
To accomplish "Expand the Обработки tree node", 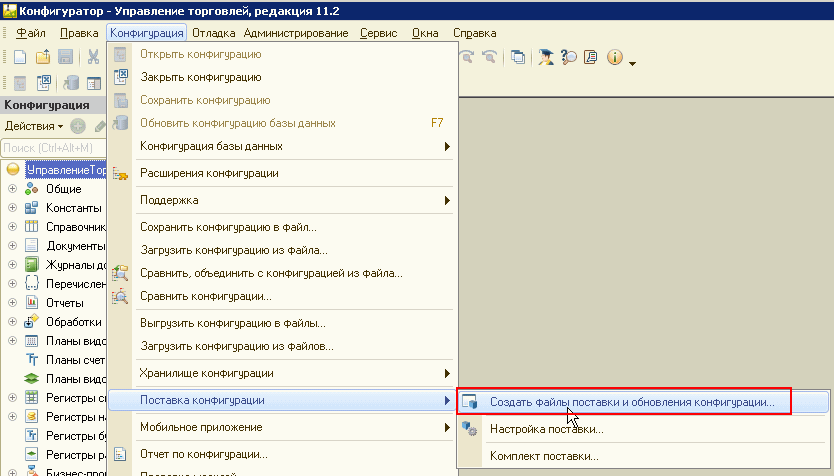I will [12, 322].
